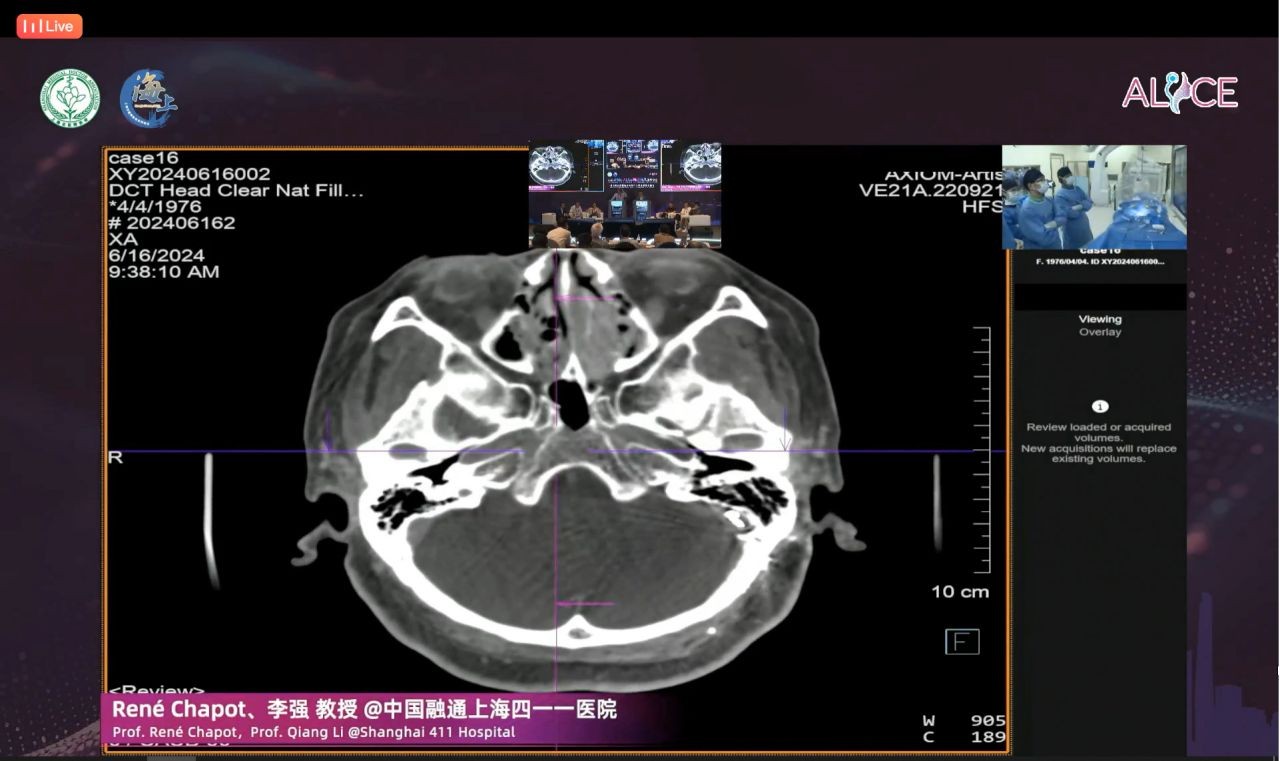The image size is (1280, 761).
Task: Select the Viewing panel heading
Action: click(x=1100, y=320)
